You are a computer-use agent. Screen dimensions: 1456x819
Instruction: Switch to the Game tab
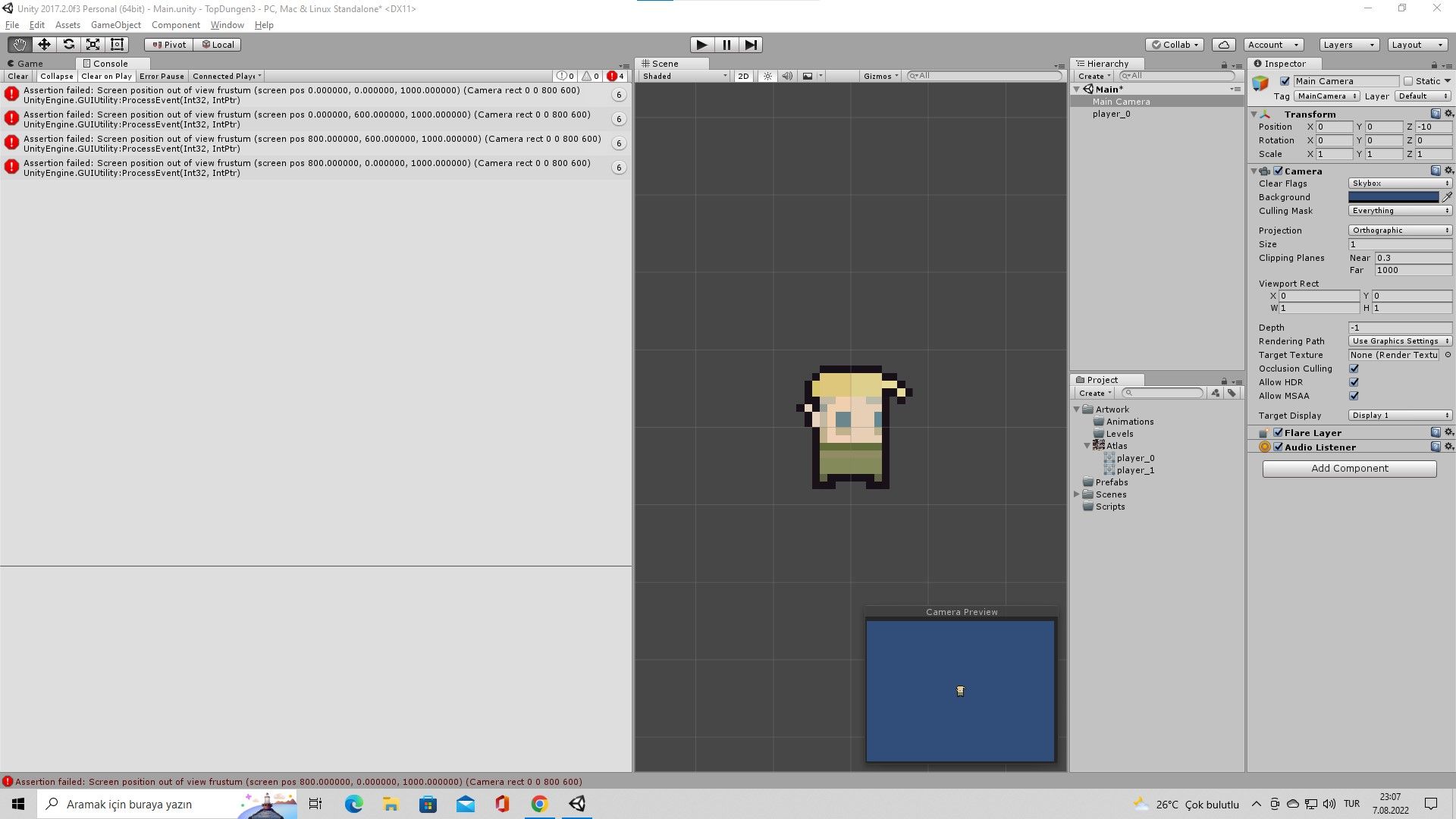coord(30,64)
